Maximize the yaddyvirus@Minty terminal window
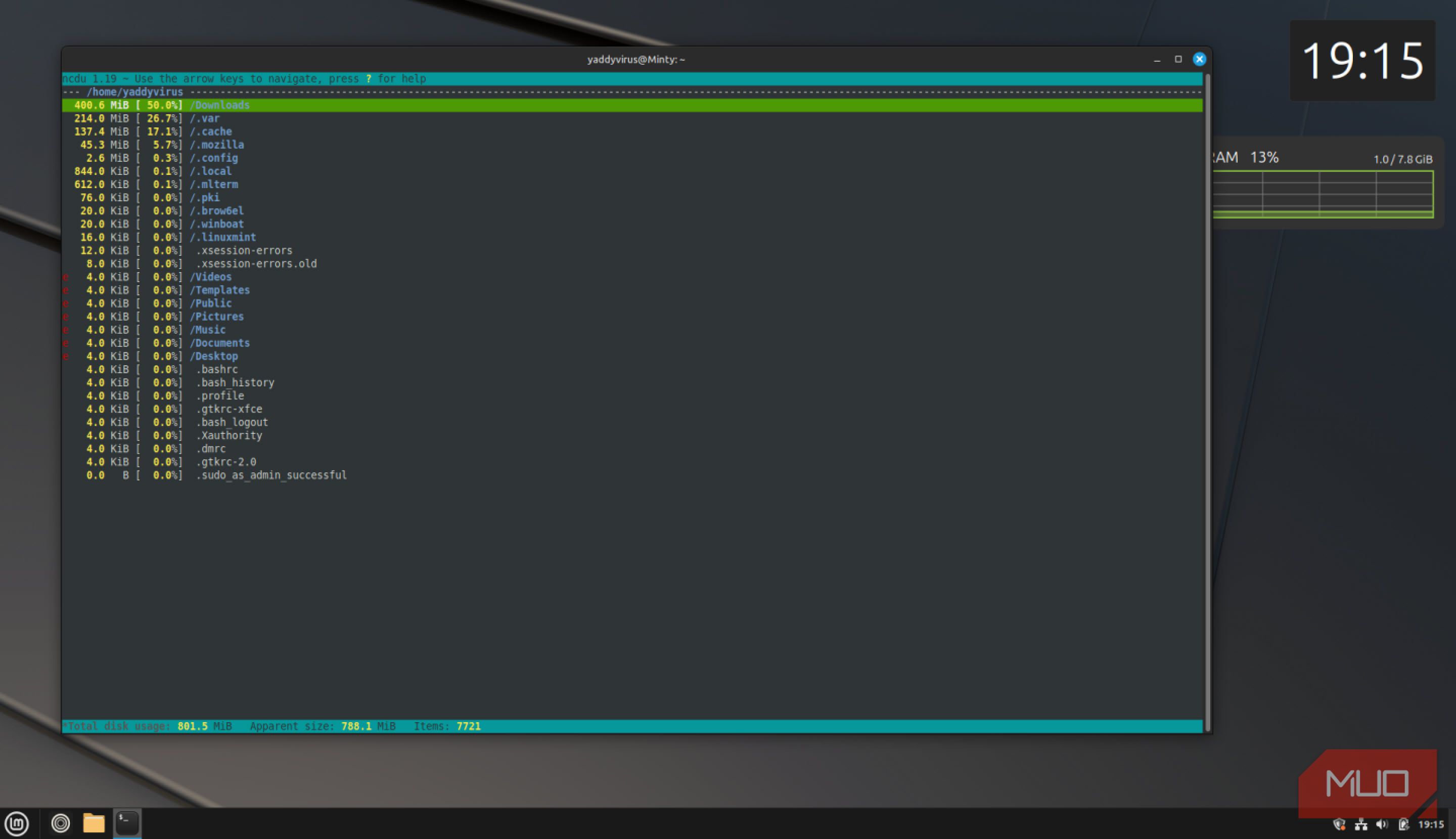Image resolution: width=1456 pixels, height=839 pixels. tap(1178, 59)
